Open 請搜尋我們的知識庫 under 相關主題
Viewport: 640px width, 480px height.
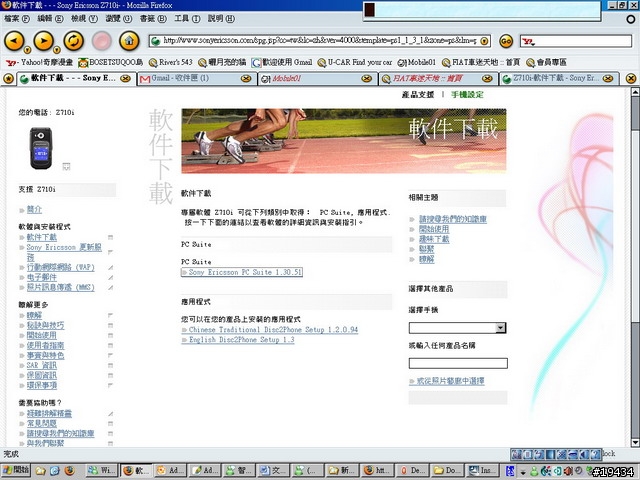click(x=453, y=219)
